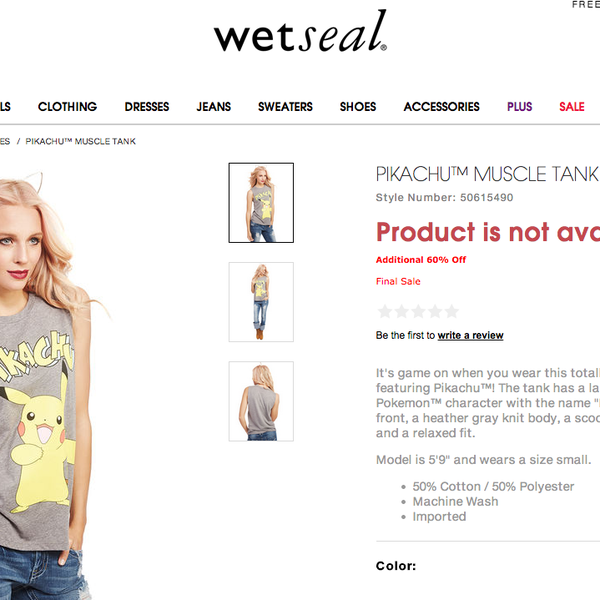Open the Accessories menu
This screenshot has height=600, width=600.
442,106
